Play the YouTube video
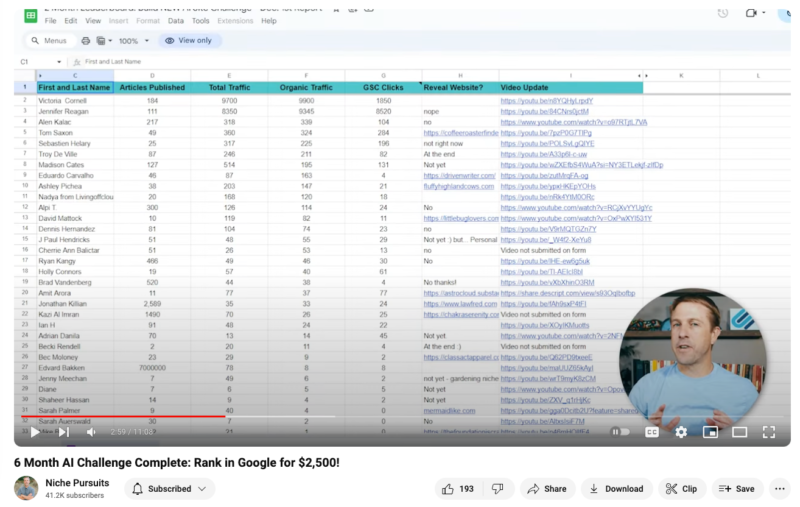 (x=35, y=432)
